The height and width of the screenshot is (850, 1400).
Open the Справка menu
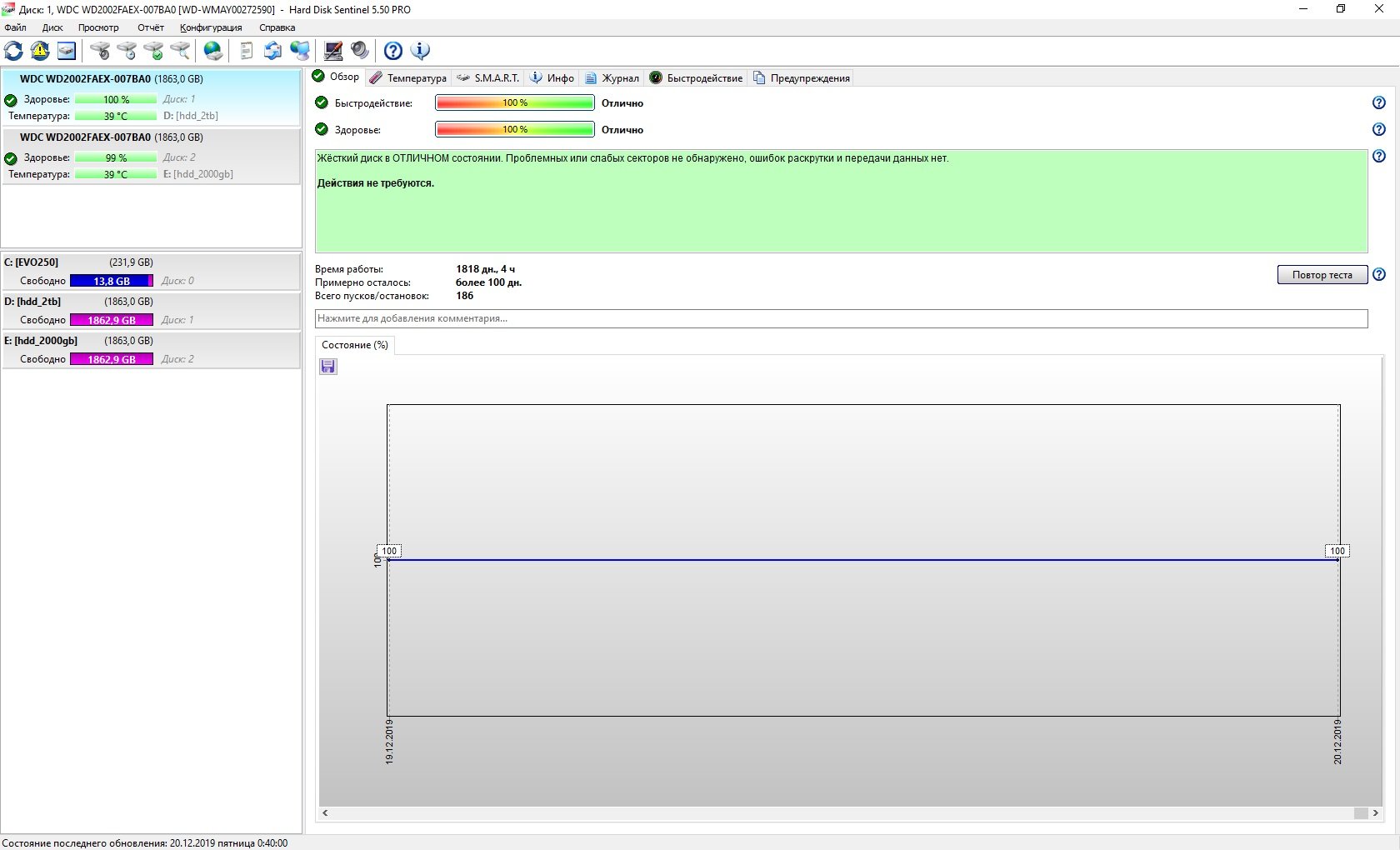pos(277,27)
